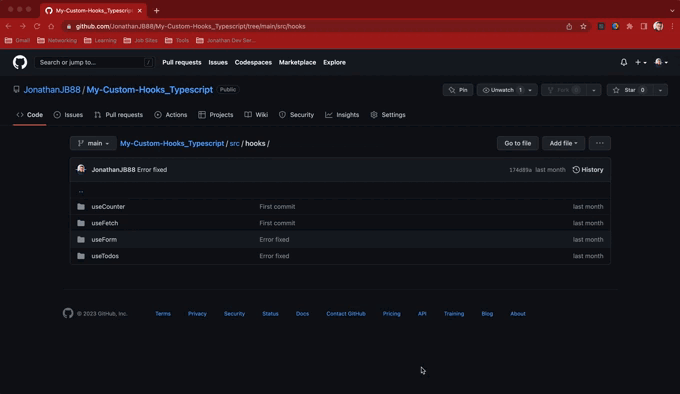The width and height of the screenshot is (680, 394).
Task: Click Explore in the top navigation
Action: click(334, 62)
